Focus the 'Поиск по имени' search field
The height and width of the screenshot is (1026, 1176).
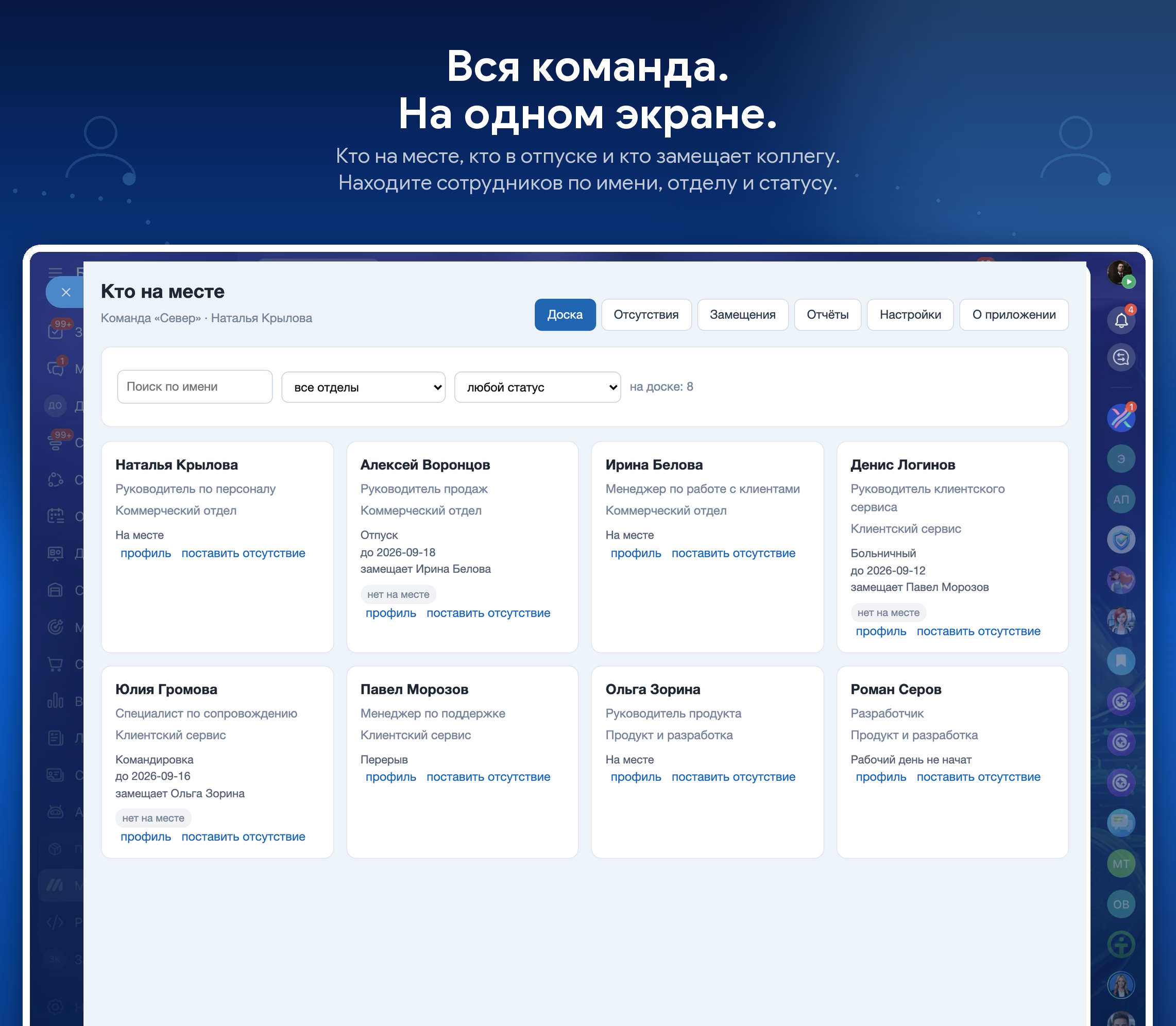click(x=195, y=386)
